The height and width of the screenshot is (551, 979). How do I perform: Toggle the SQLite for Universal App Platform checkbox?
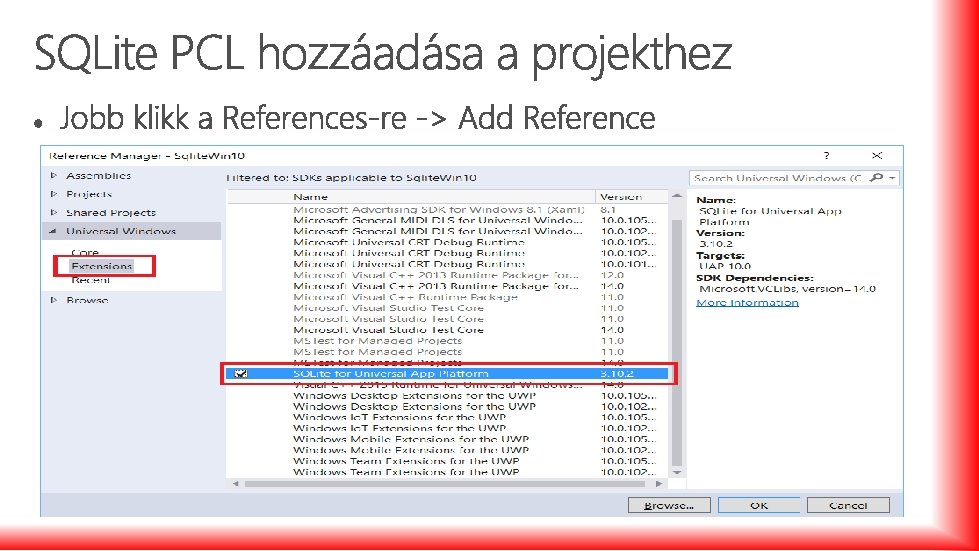click(240, 374)
